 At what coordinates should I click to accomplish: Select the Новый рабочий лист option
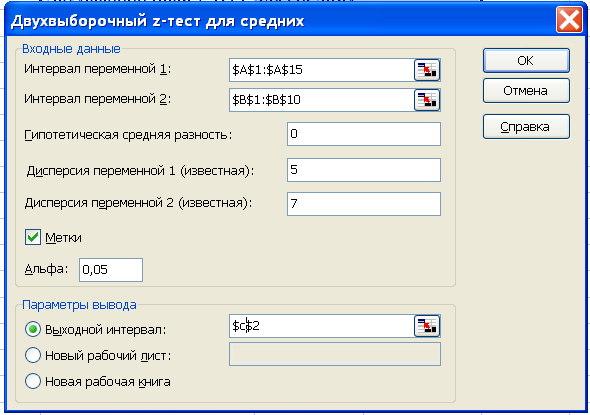[x=33, y=355]
